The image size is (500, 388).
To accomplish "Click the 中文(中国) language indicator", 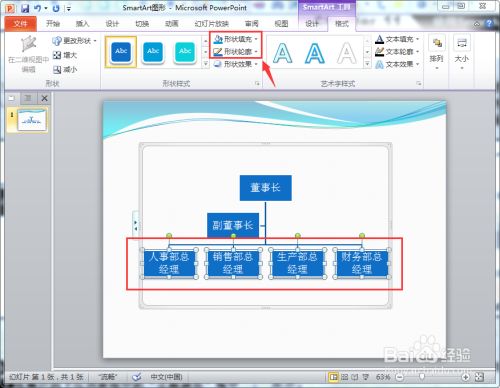I will [x=166, y=377].
